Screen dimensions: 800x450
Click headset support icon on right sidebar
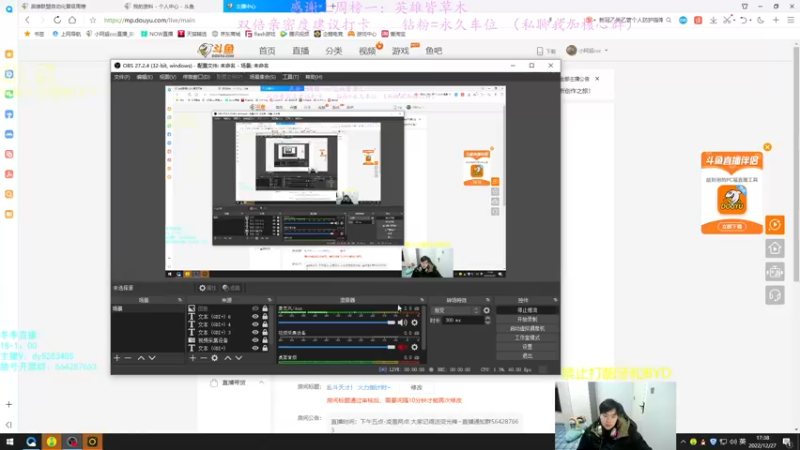(774, 295)
